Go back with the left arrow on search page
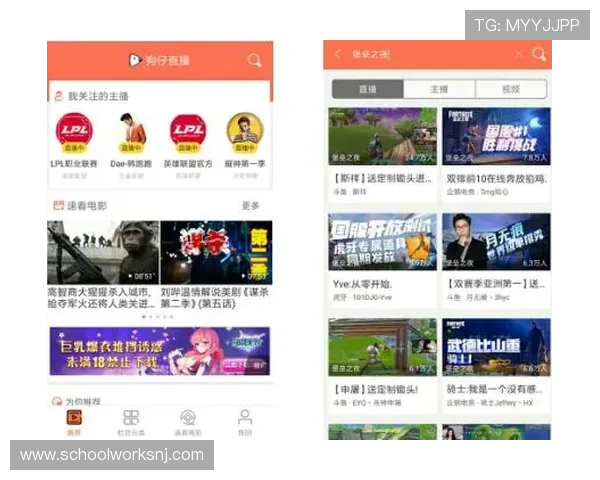 [x=337, y=54]
